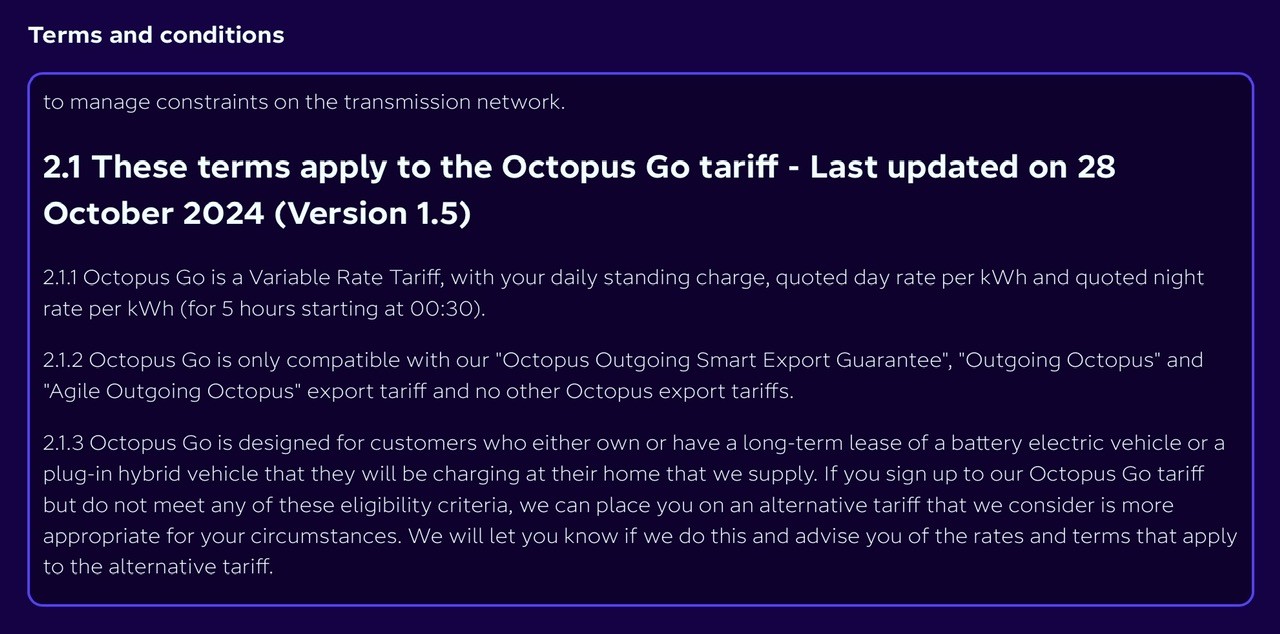Click final line "to the alternative tariff."
This screenshot has height=634, width=1280.
157,568
